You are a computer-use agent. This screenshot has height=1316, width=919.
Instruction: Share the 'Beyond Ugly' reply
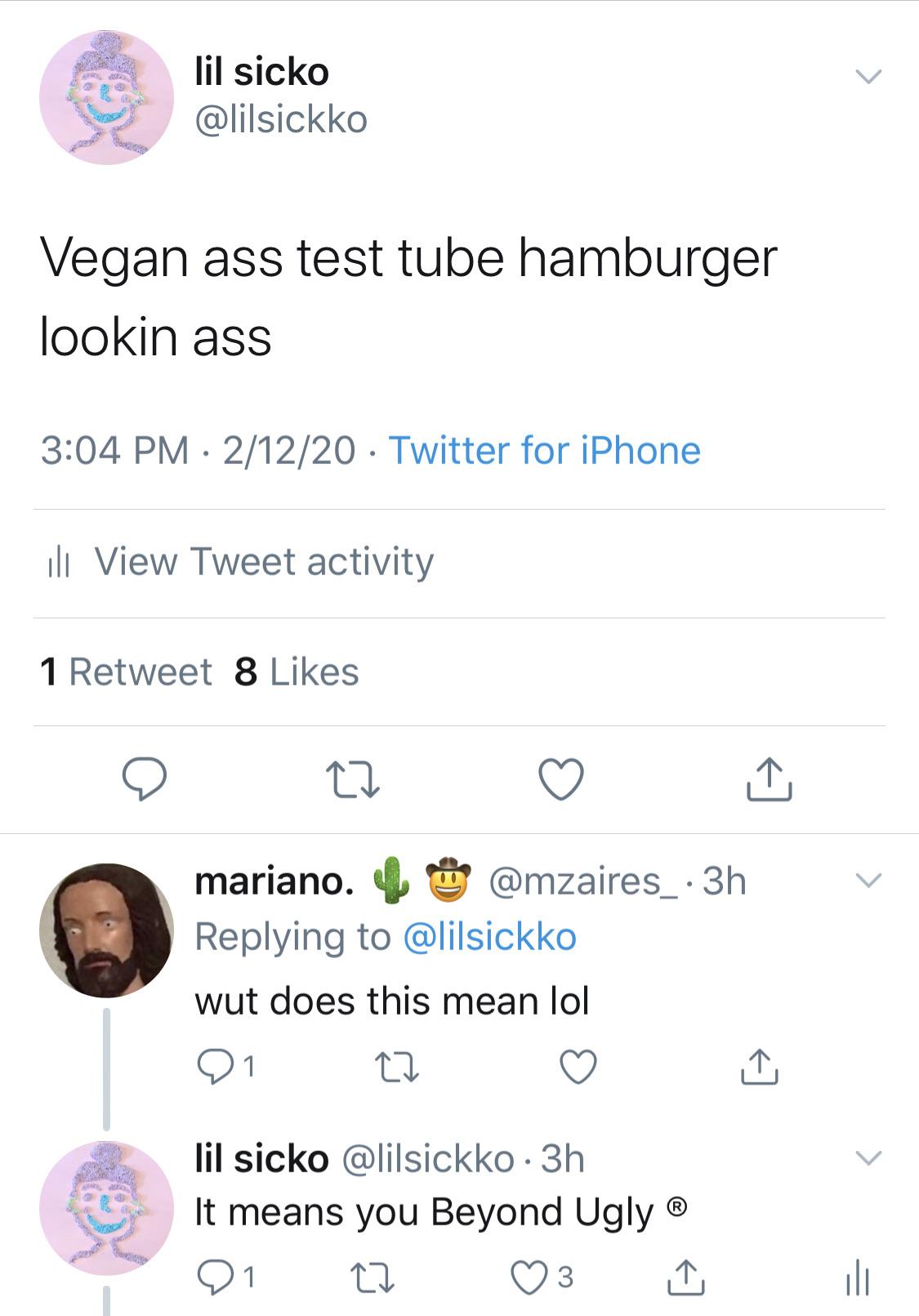point(685,1276)
